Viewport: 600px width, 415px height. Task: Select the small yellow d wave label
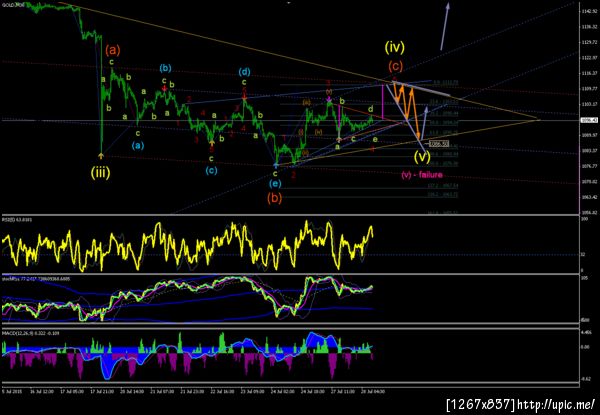coord(370,109)
